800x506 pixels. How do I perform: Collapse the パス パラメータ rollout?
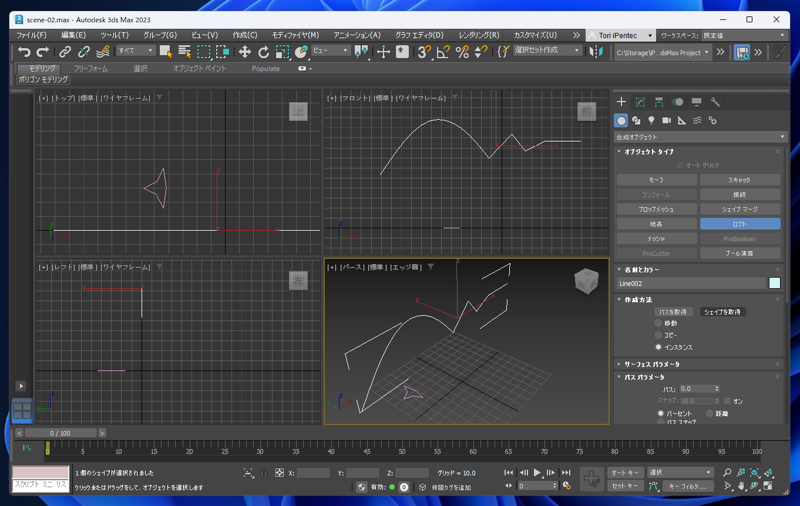pyautogui.click(x=644, y=377)
